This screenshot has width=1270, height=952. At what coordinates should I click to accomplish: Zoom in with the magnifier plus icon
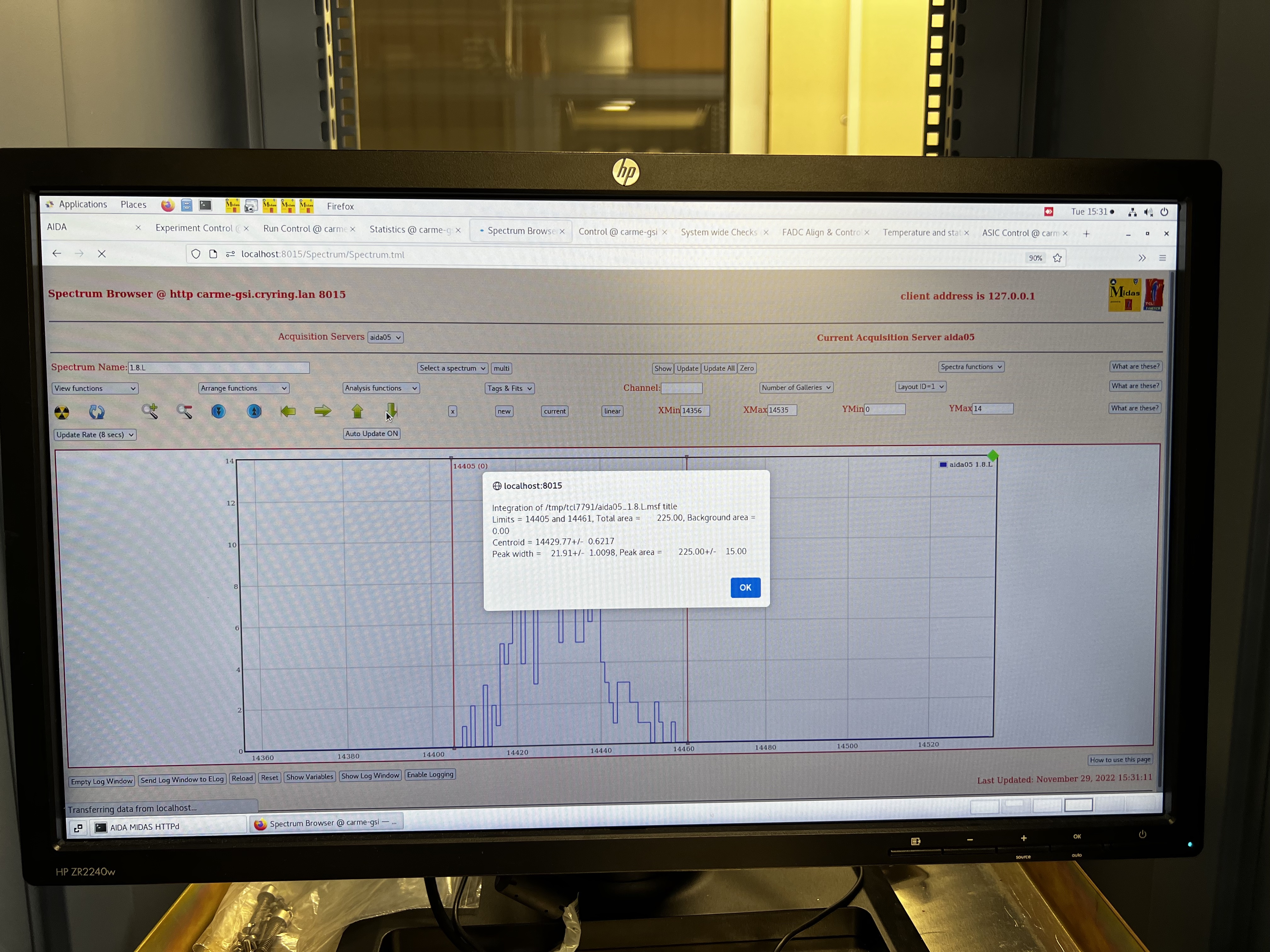pyautogui.click(x=150, y=411)
